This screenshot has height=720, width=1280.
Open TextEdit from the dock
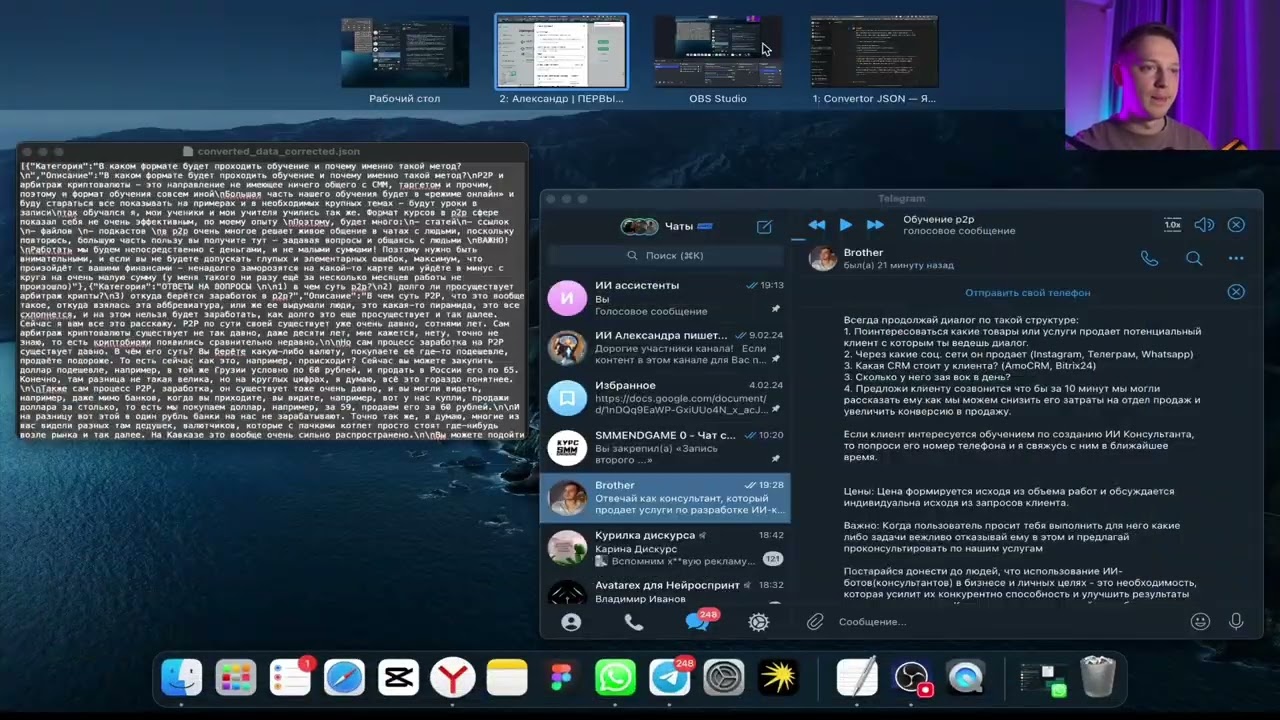tap(857, 678)
